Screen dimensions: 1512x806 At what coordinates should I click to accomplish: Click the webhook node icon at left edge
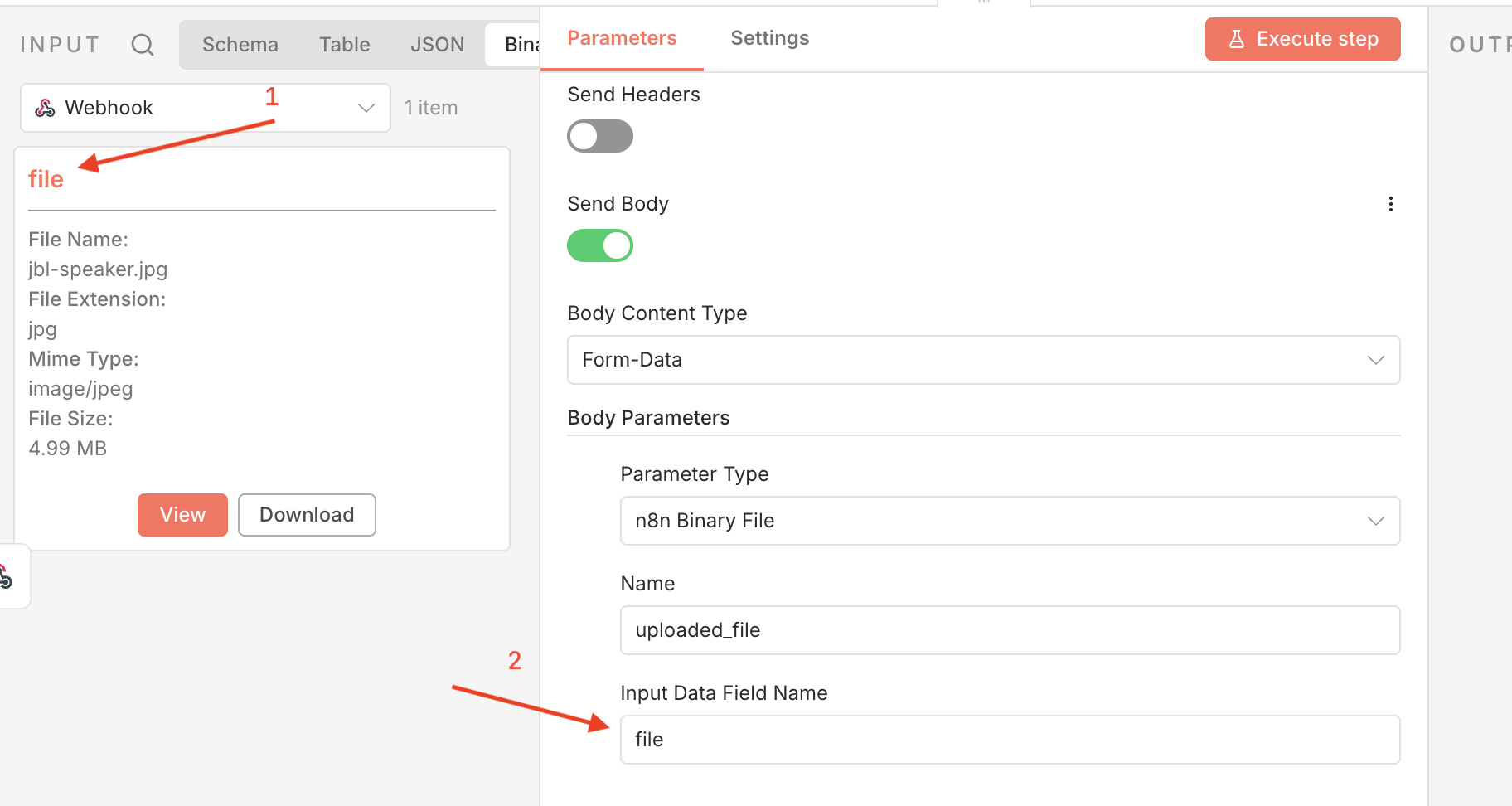point(7,576)
